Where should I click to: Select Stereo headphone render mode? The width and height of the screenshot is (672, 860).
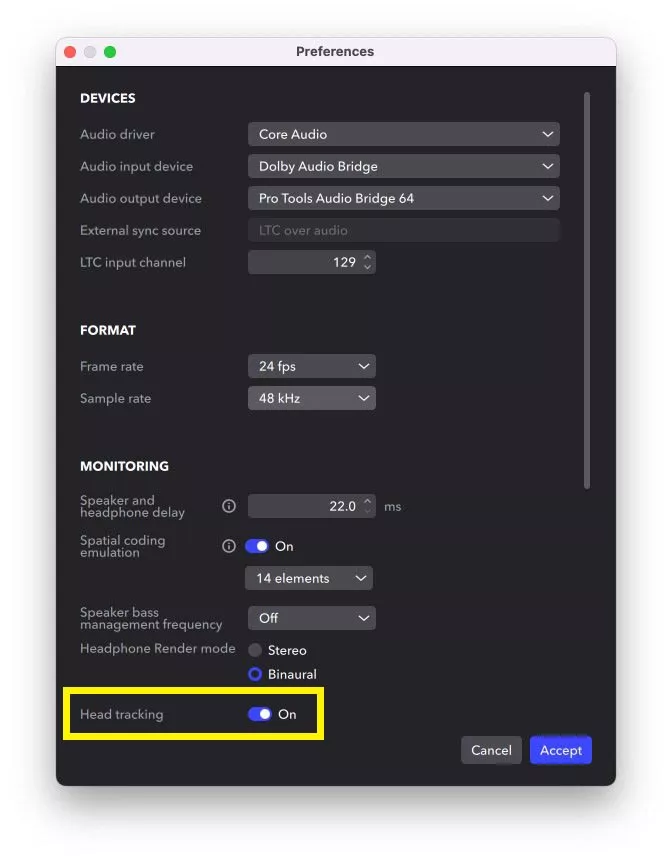255,650
